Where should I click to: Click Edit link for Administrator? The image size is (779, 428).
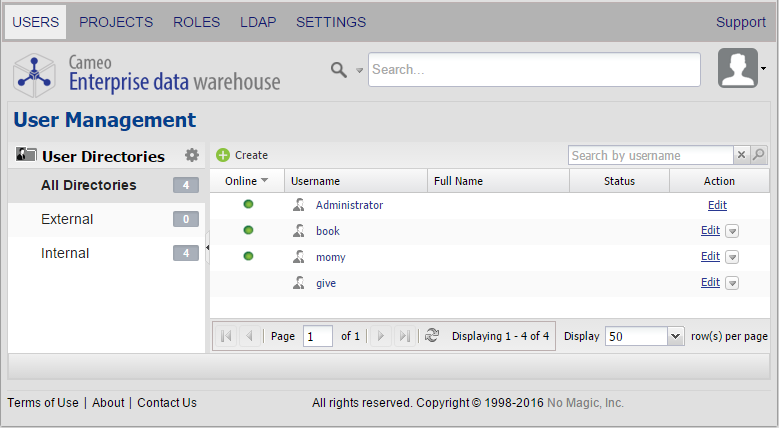717,205
